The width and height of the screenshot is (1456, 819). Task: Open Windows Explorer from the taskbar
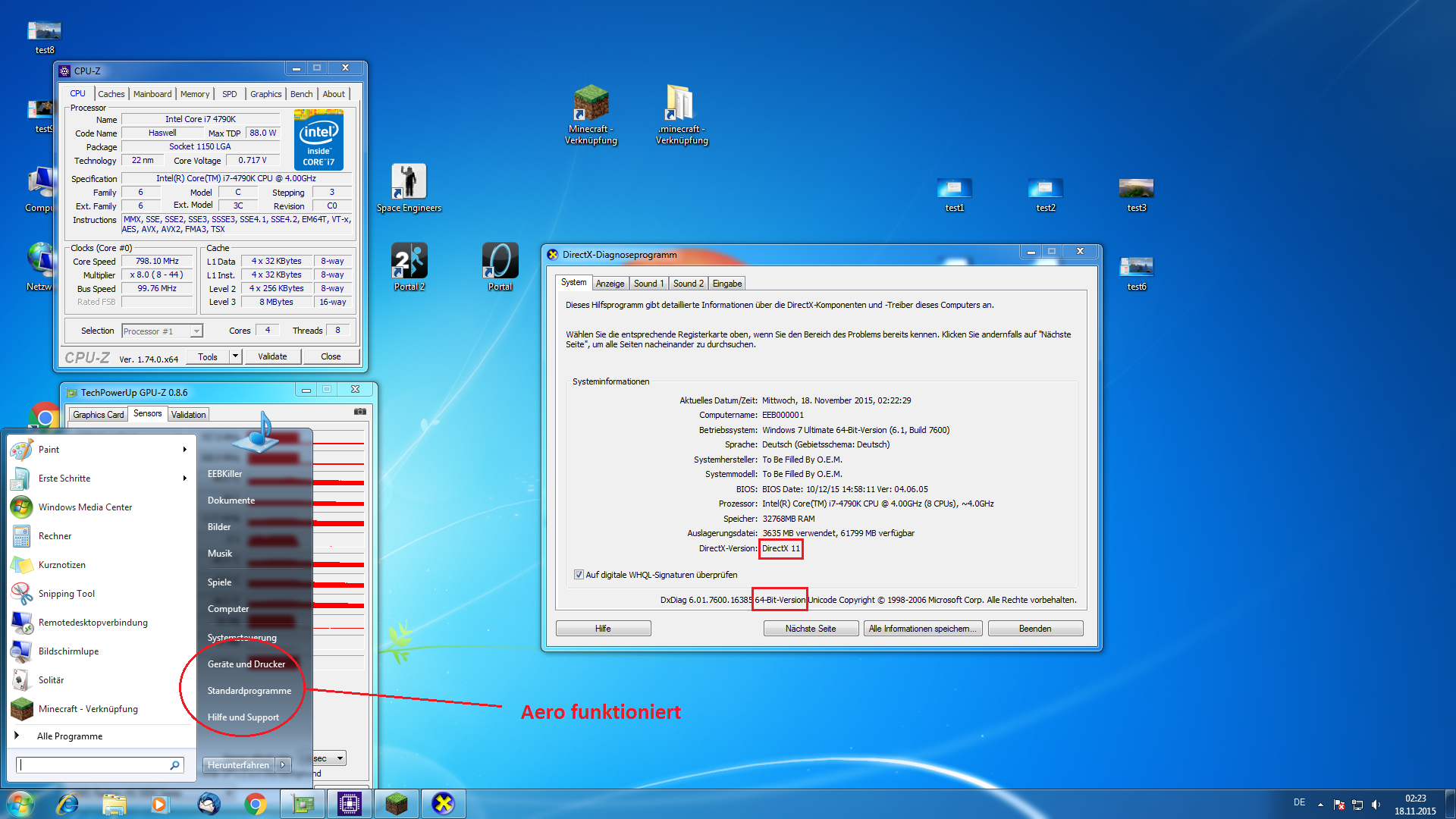click(115, 804)
